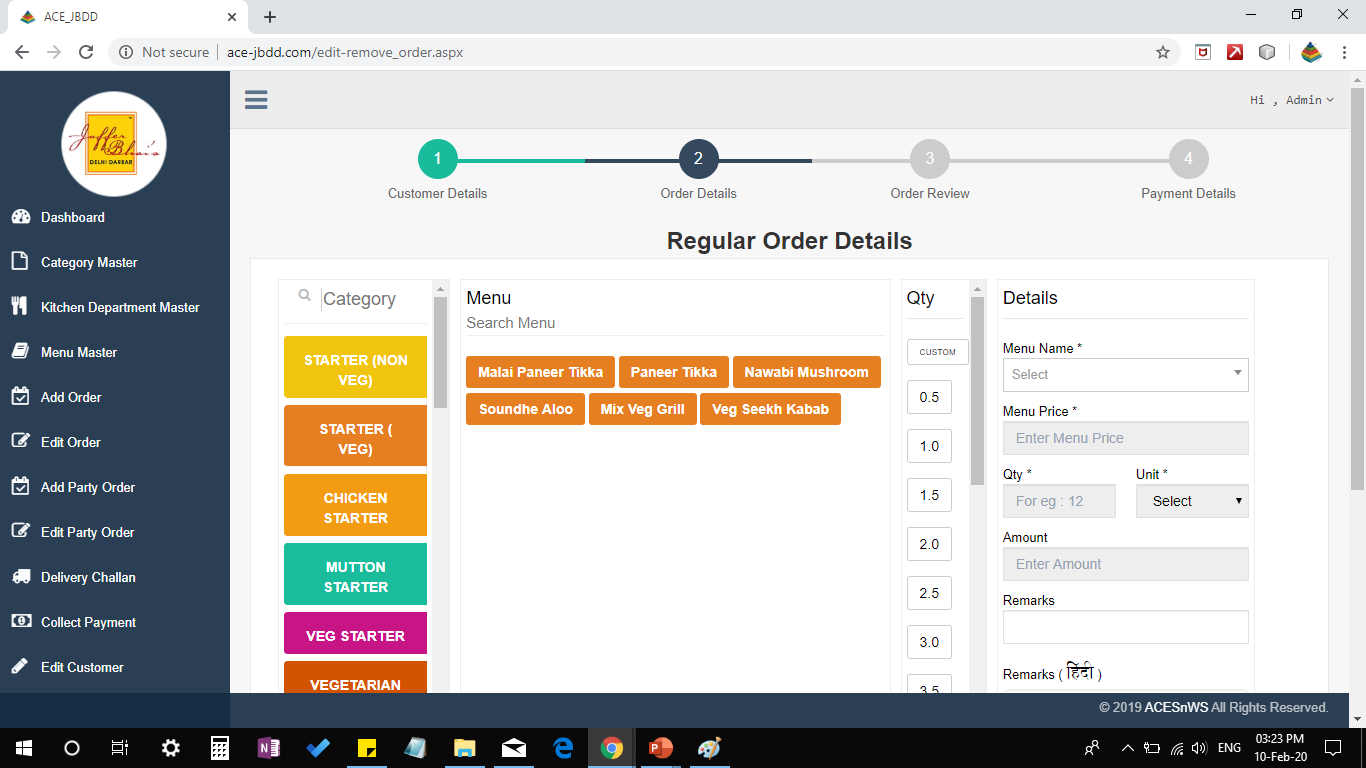
Task: Select quantity 2.0
Action: [929, 544]
